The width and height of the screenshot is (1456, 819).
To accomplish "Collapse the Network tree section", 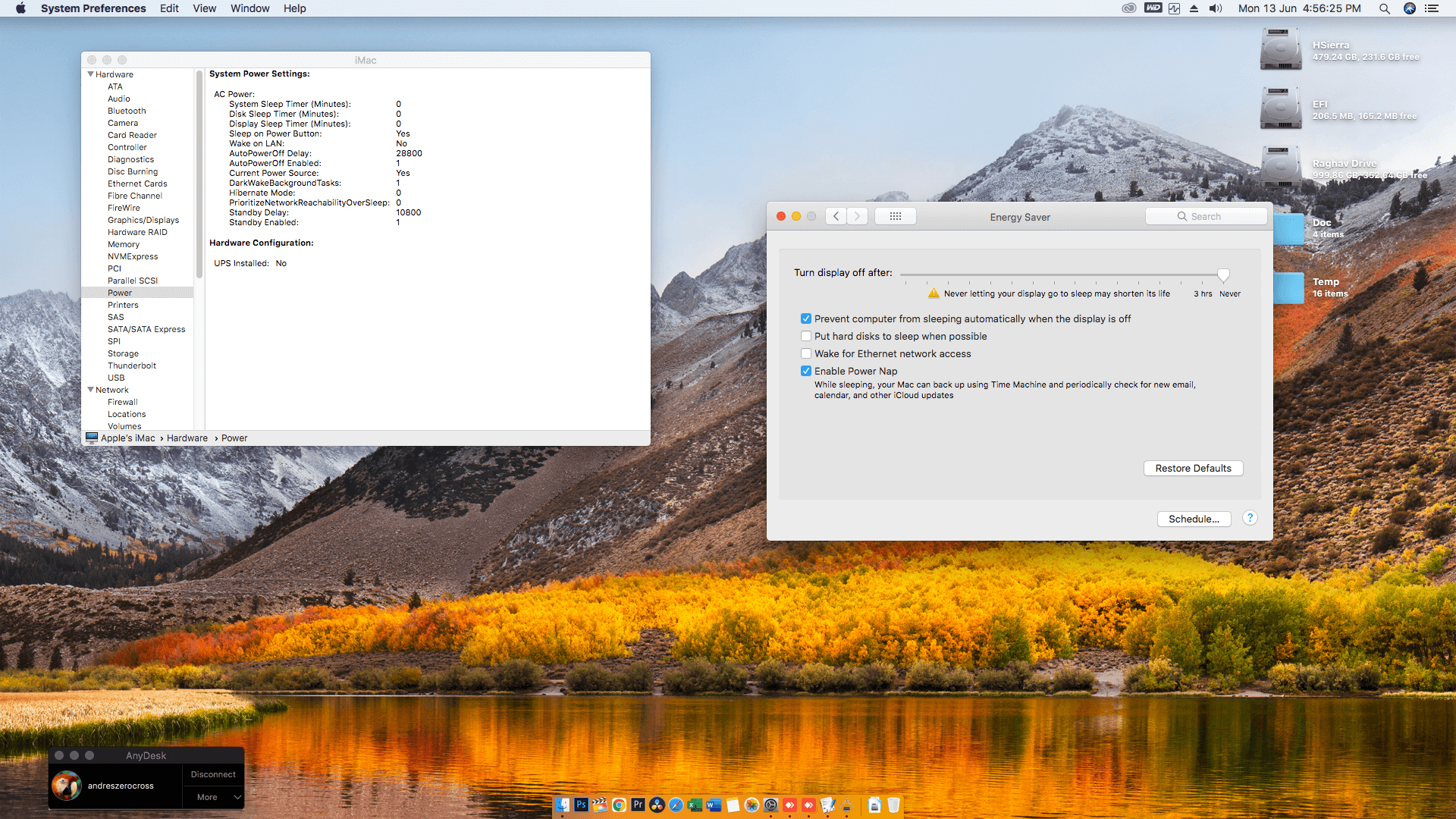I will (91, 390).
